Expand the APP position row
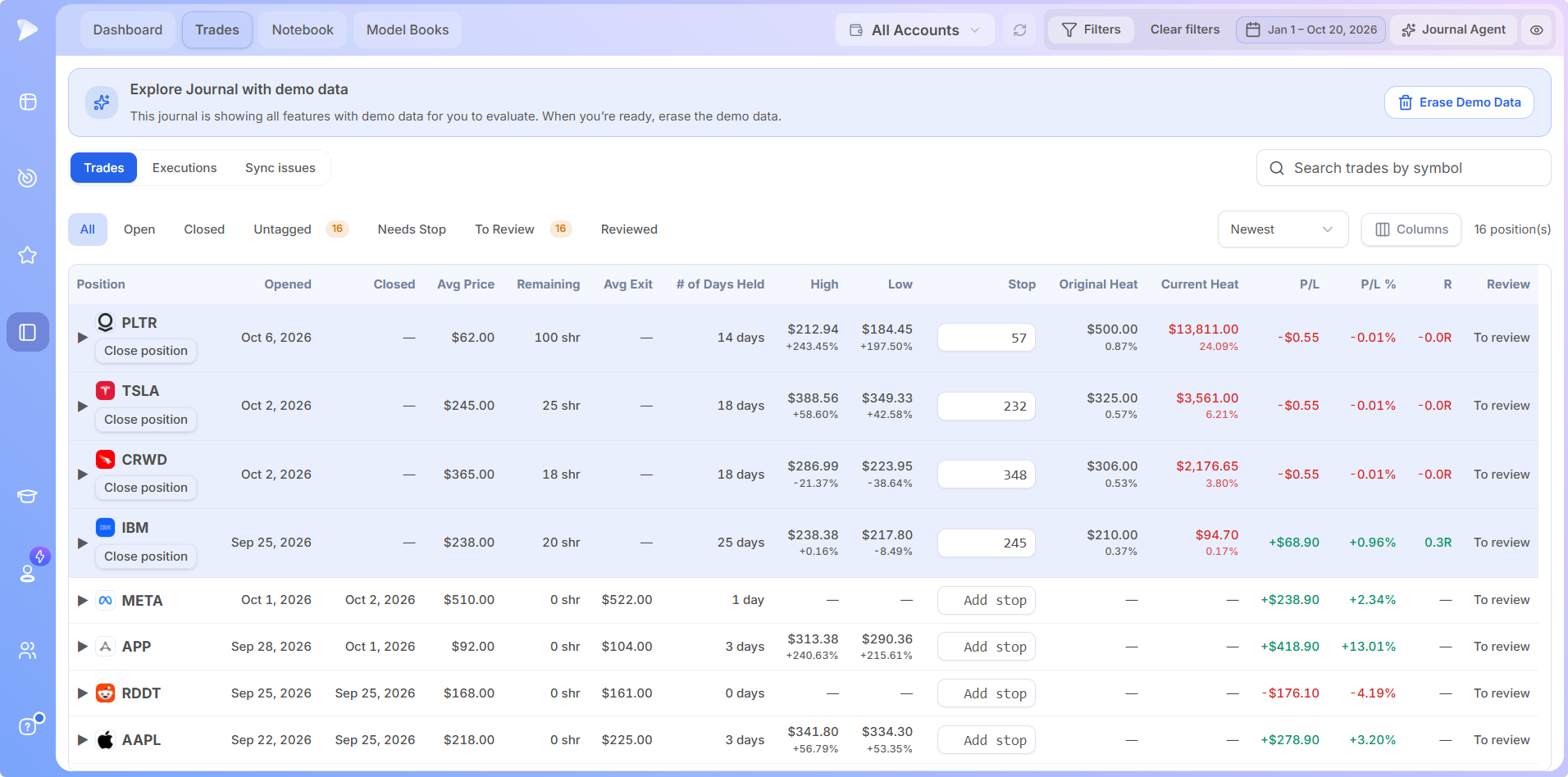The height and width of the screenshot is (777, 1568). pos(82,647)
